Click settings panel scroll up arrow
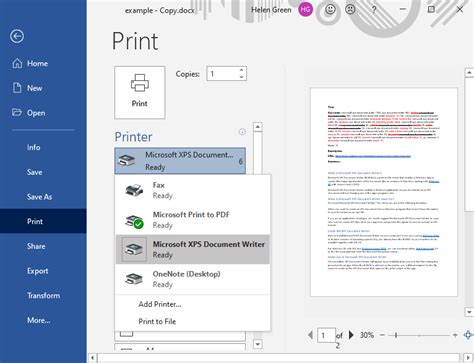 258,127
